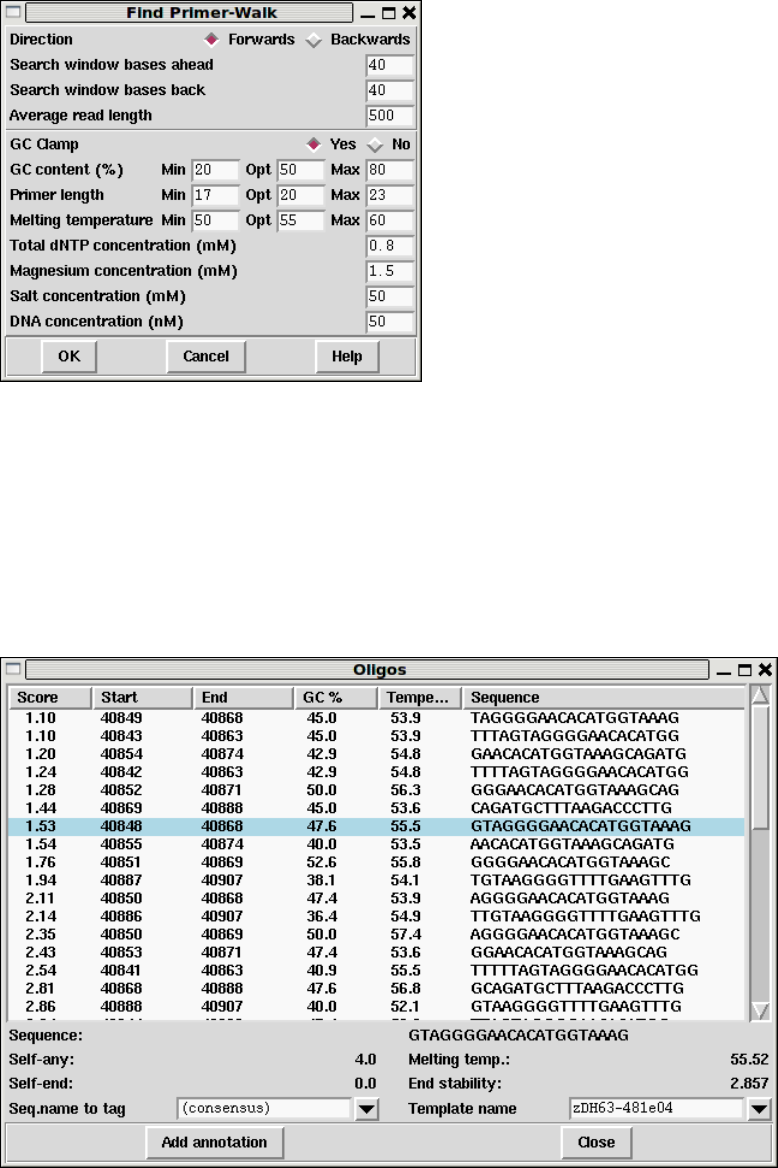
Task: Cancel the Find Primer-Walk dialog
Action: (x=206, y=357)
